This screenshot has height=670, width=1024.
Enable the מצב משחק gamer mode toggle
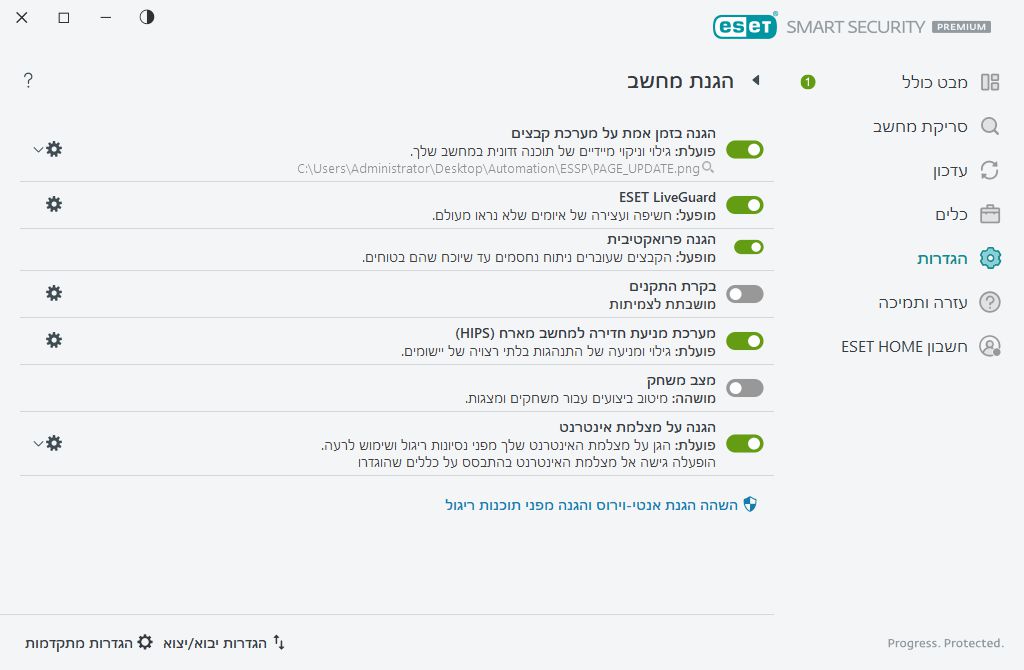click(744, 387)
